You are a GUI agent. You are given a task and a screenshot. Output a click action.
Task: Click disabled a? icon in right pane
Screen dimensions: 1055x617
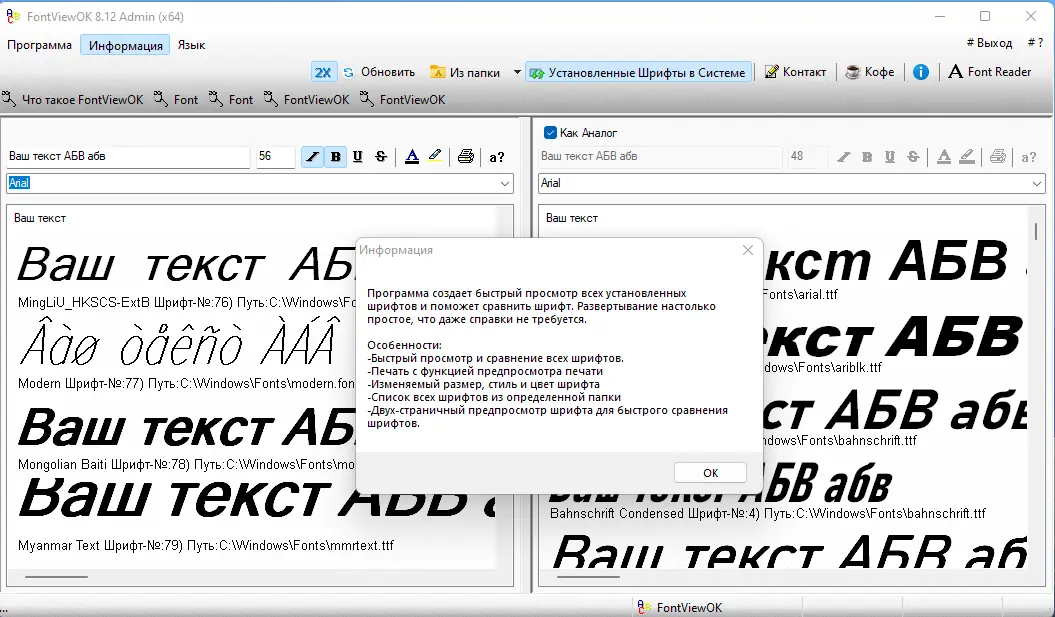[x=1028, y=157]
